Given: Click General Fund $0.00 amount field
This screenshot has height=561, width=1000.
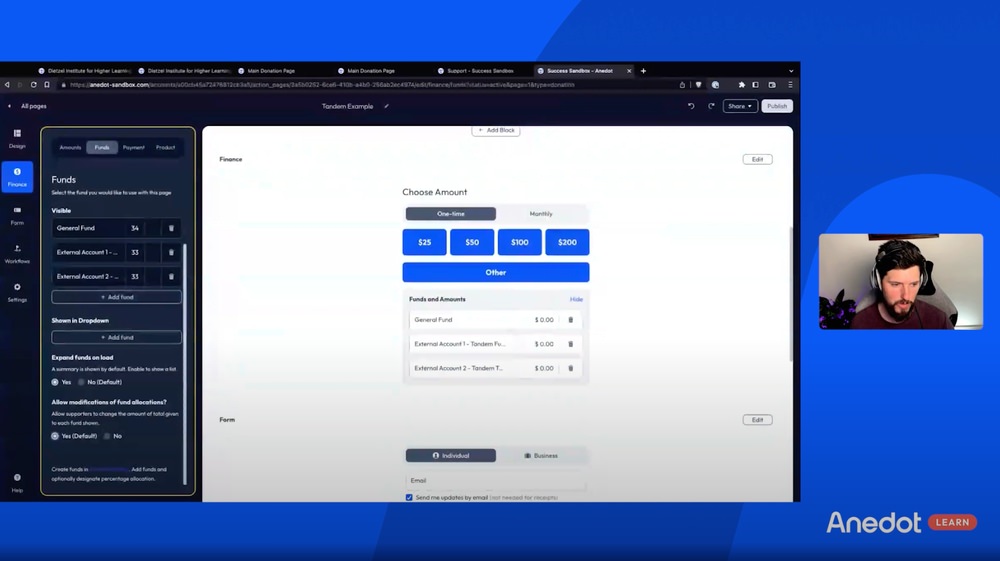Looking at the screenshot, I should tap(544, 320).
